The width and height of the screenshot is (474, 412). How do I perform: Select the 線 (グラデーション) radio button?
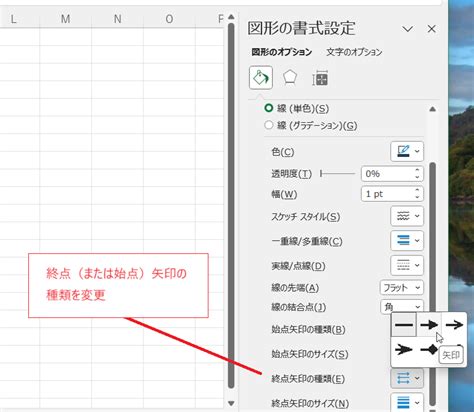[269, 125]
